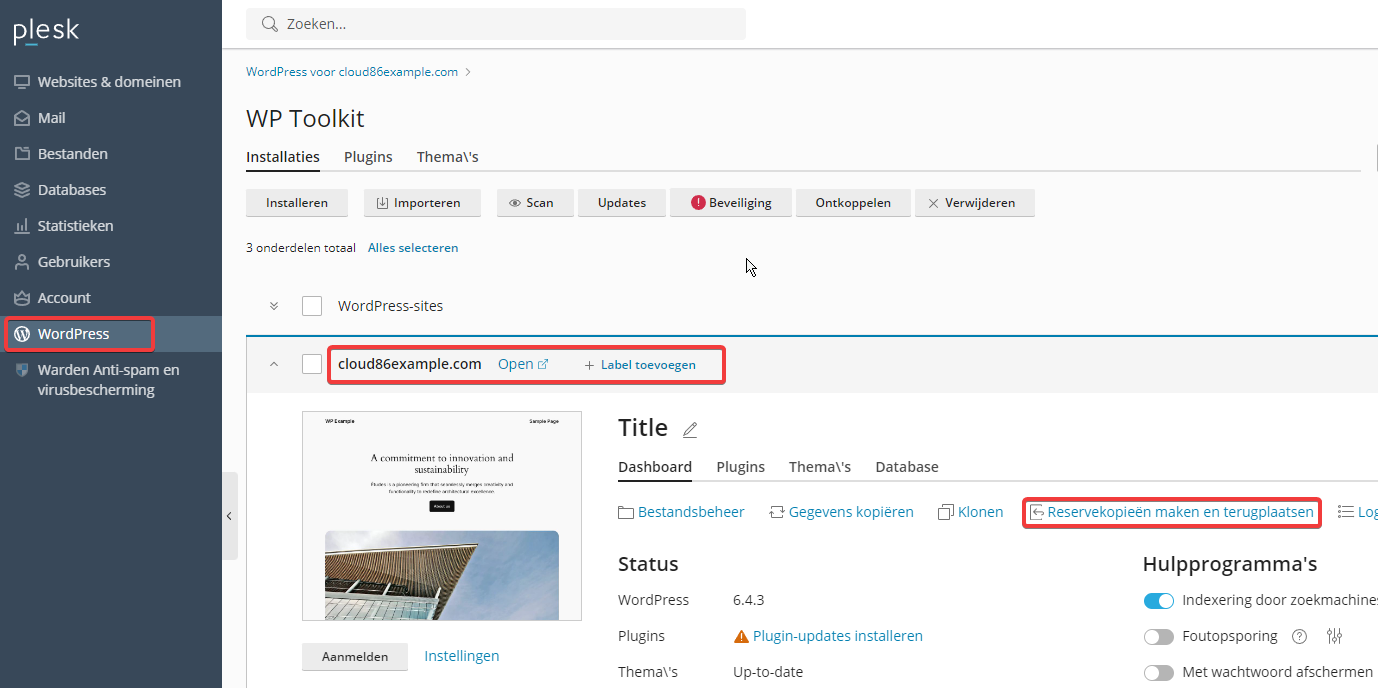1378x688 pixels.
Task: Switch to the top Plugins tab
Action: (368, 157)
